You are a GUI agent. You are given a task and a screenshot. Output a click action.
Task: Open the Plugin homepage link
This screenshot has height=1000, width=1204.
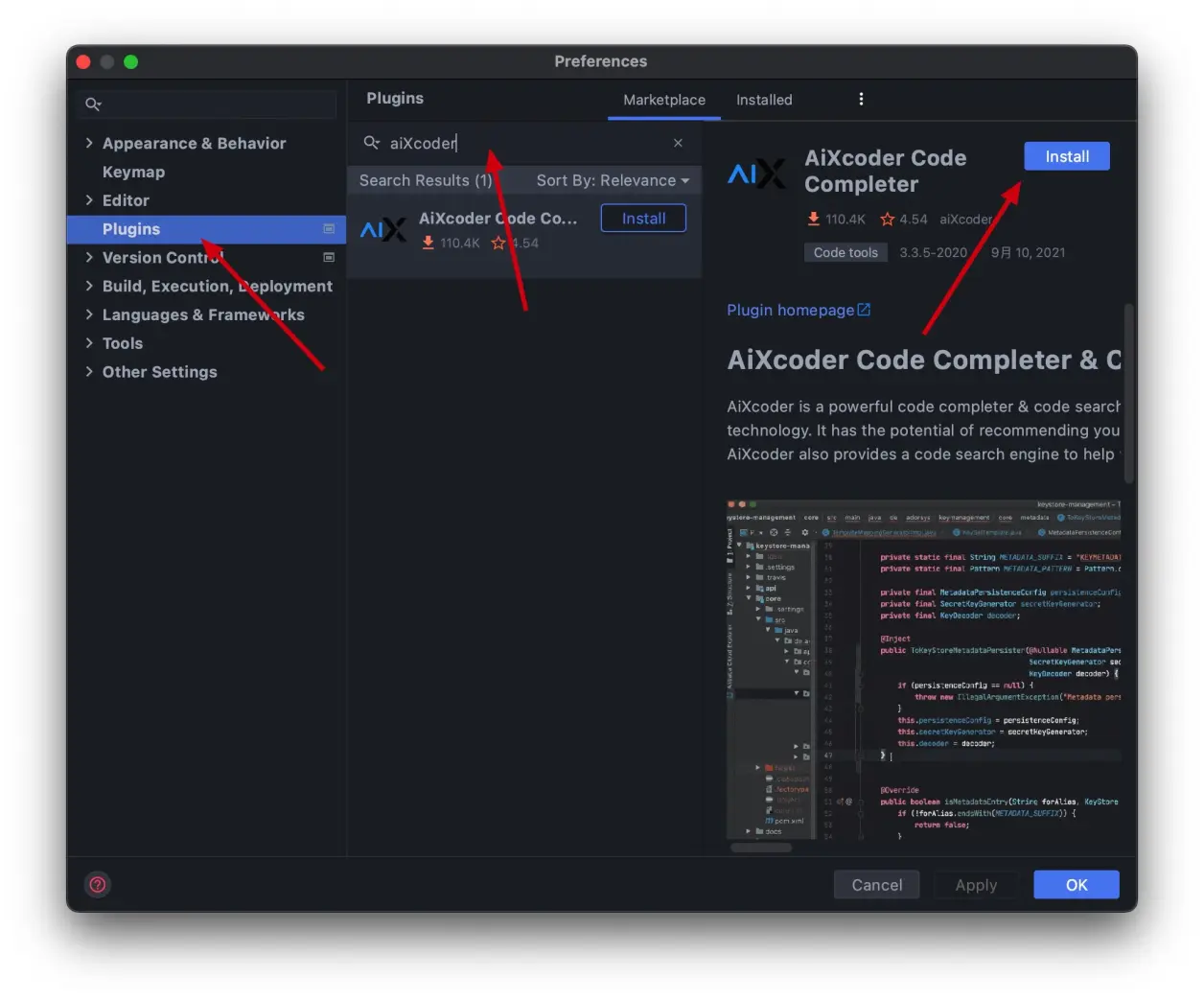tap(790, 310)
